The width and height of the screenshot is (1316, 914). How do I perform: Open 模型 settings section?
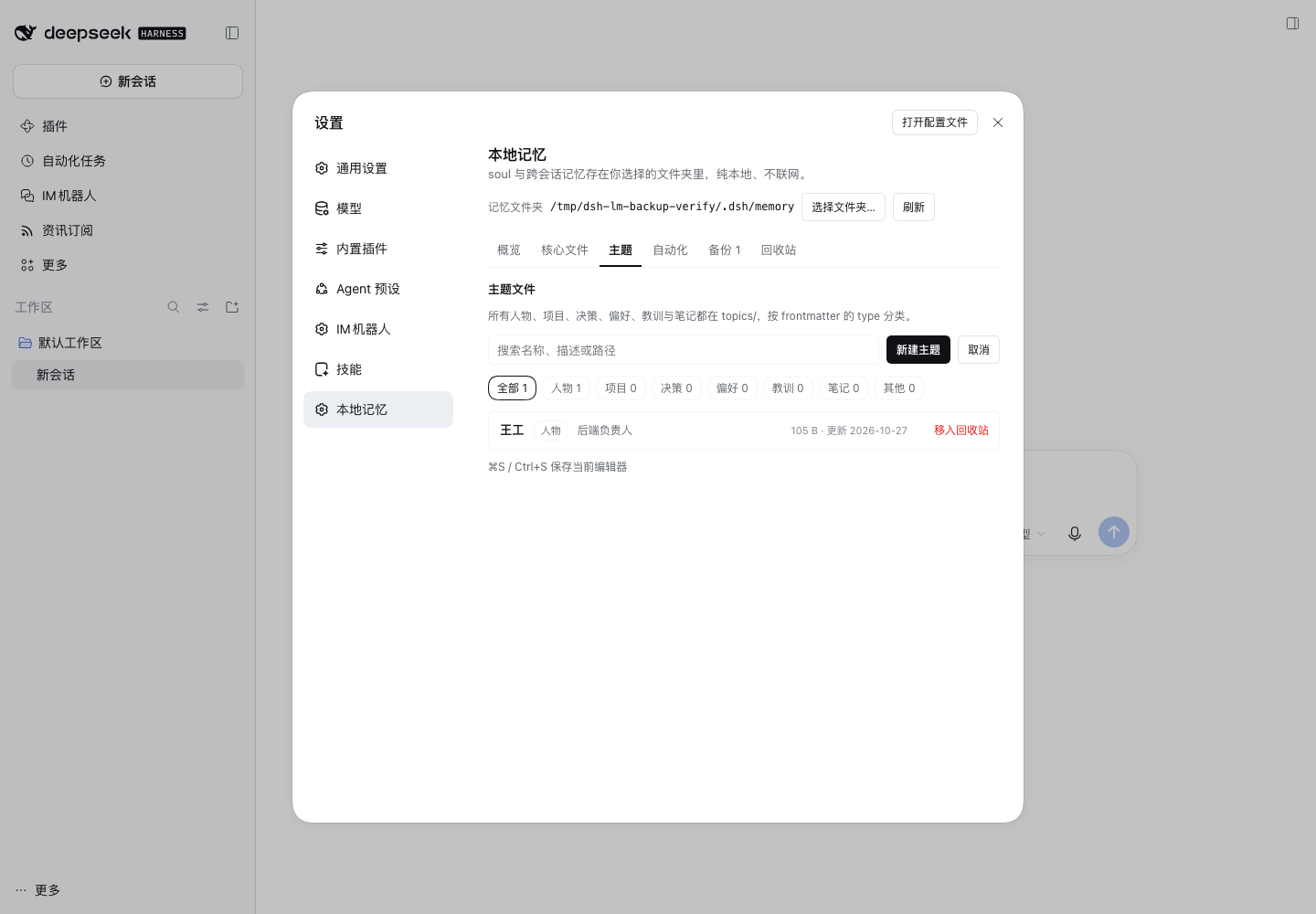coord(378,208)
